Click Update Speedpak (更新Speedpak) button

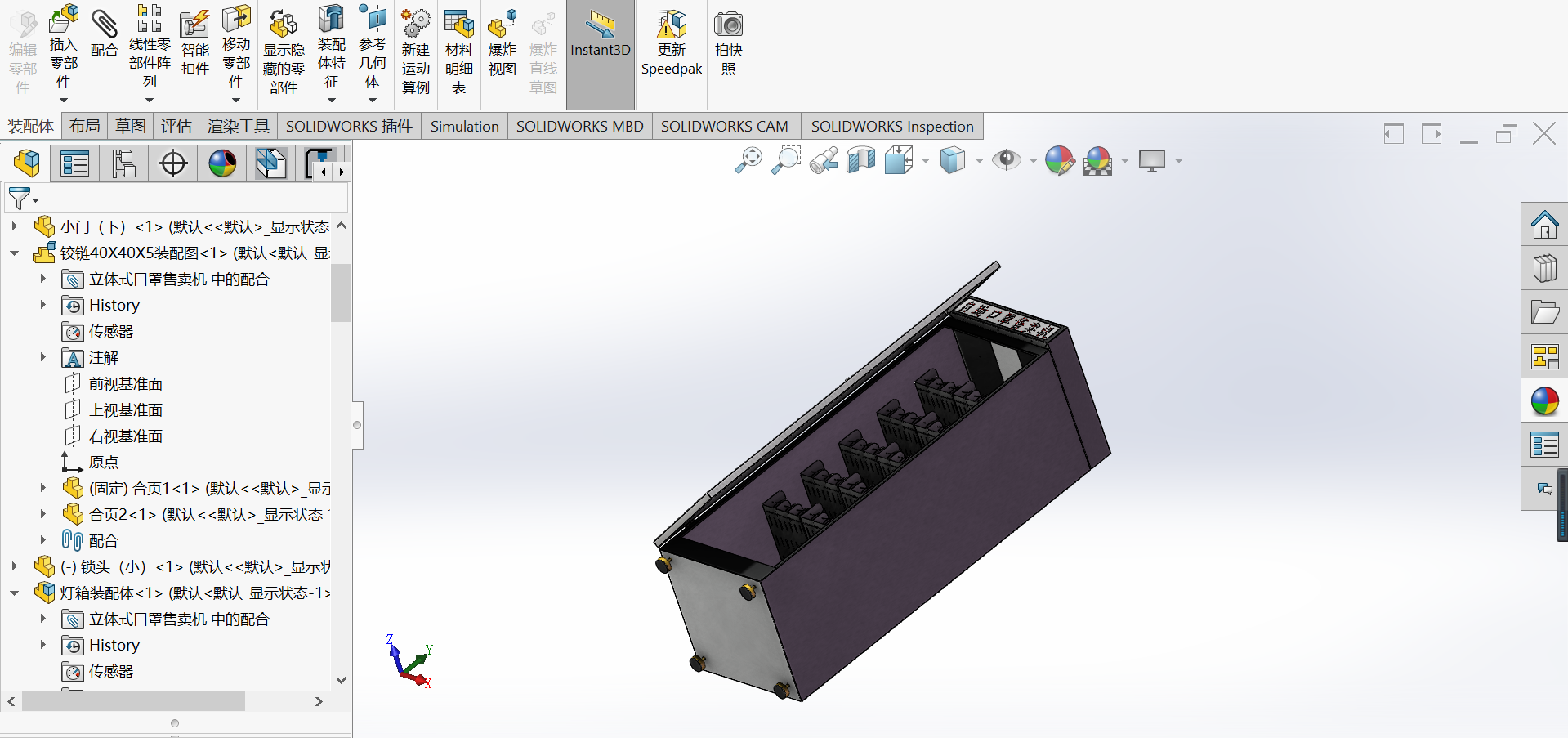672,44
